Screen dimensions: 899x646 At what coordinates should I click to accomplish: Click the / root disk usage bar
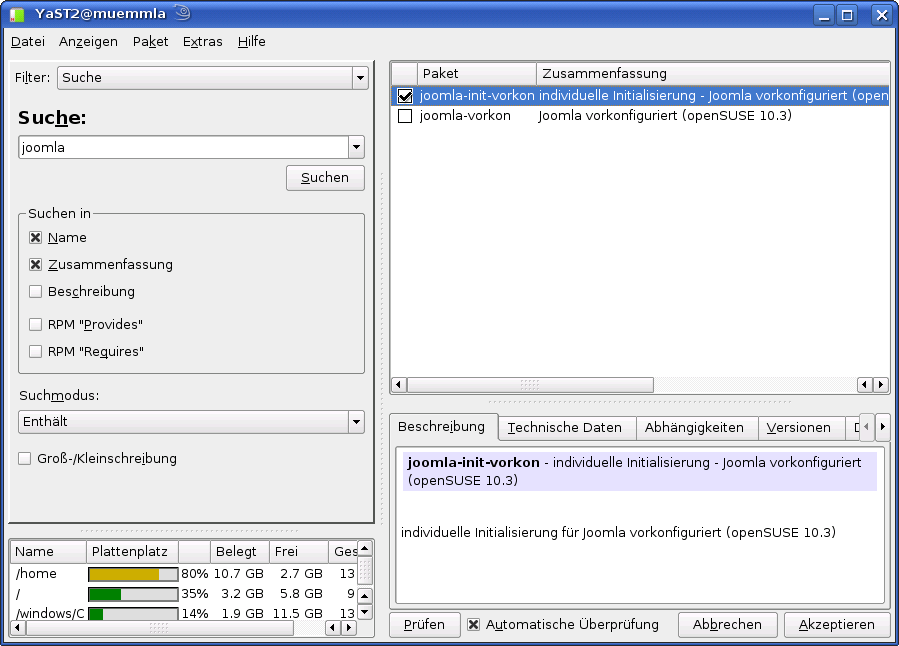point(133,594)
